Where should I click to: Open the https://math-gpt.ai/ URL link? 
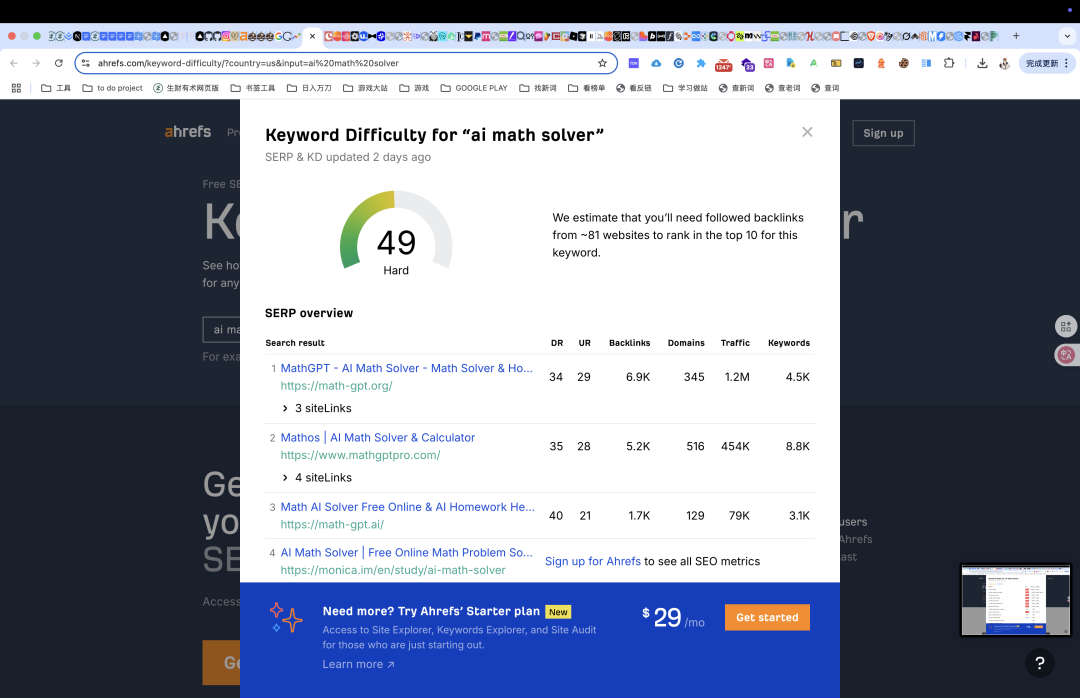click(332, 524)
